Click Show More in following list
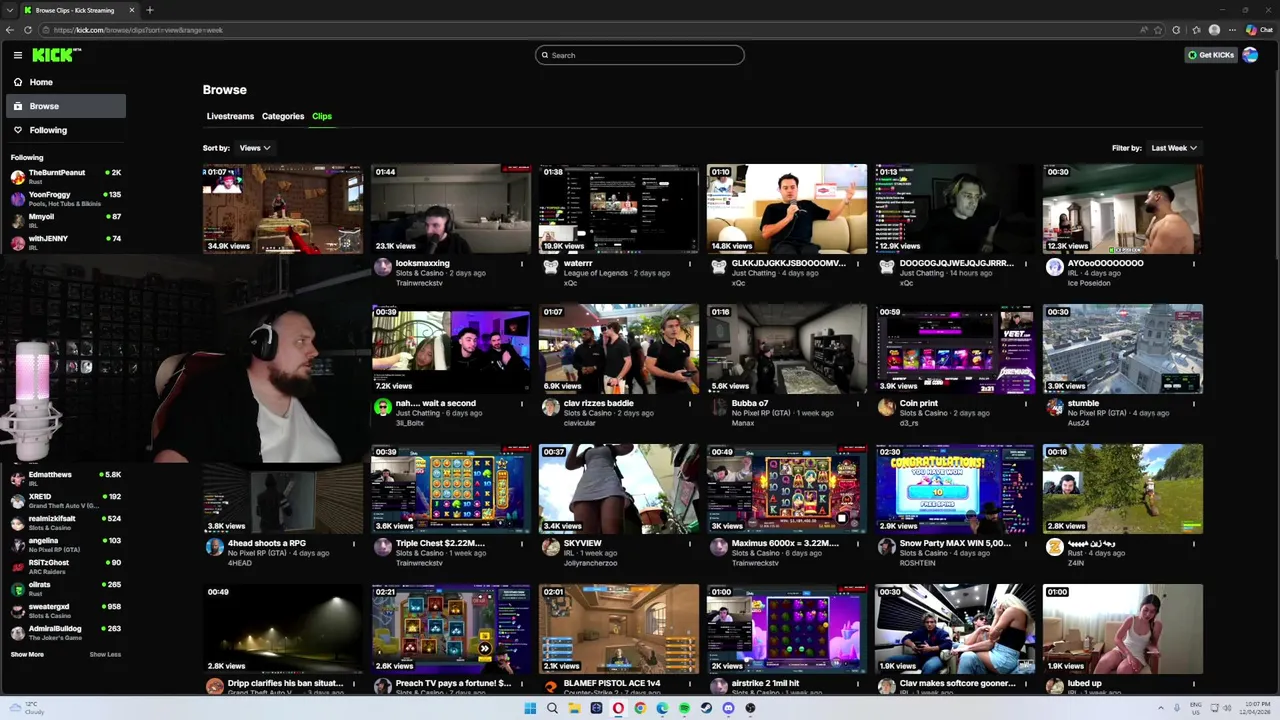Viewport: 1280px width, 720px height. [27, 654]
